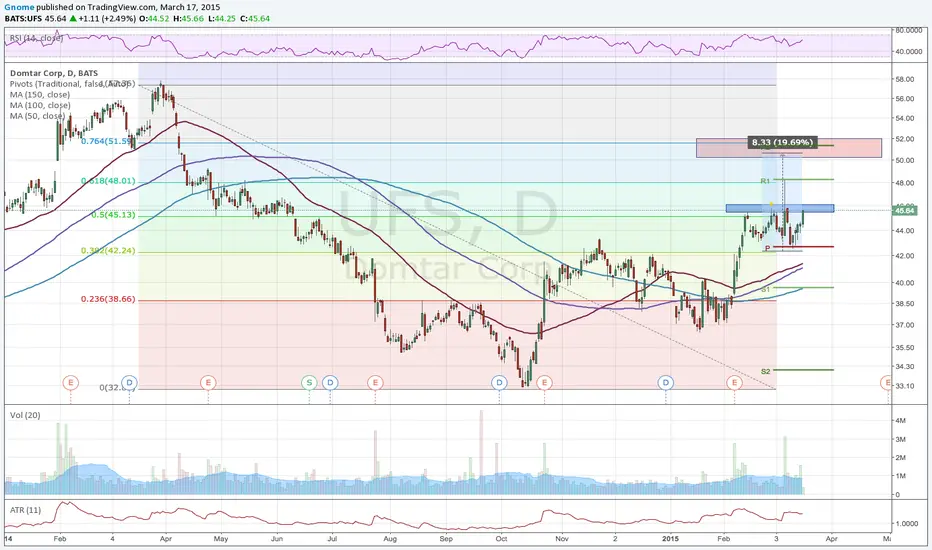Click the 0.5(45.13) Fibonacci level label
The image size is (932, 550).
point(113,215)
